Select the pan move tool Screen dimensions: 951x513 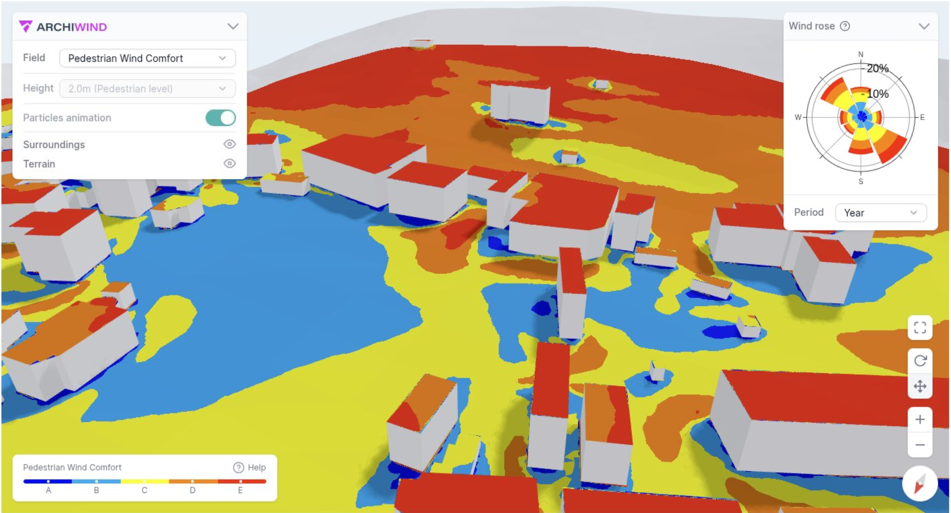(920, 386)
